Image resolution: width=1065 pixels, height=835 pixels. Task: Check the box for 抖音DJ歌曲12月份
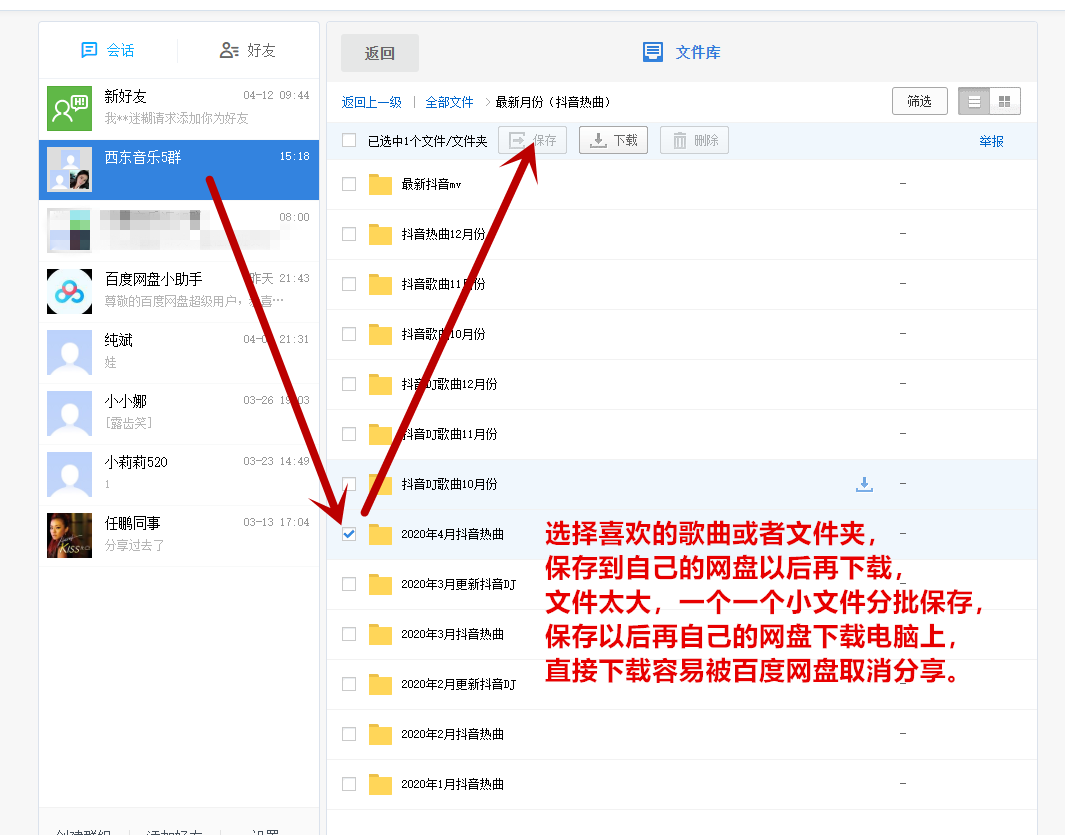pyautogui.click(x=349, y=384)
